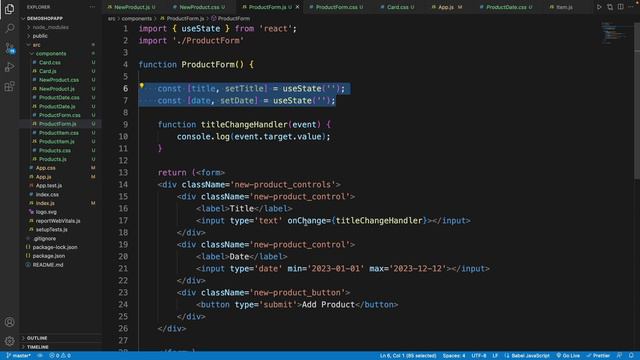Image resolution: width=640 pixels, height=360 pixels.
Task: Collapse the src folder
Action: click(36, 45)
